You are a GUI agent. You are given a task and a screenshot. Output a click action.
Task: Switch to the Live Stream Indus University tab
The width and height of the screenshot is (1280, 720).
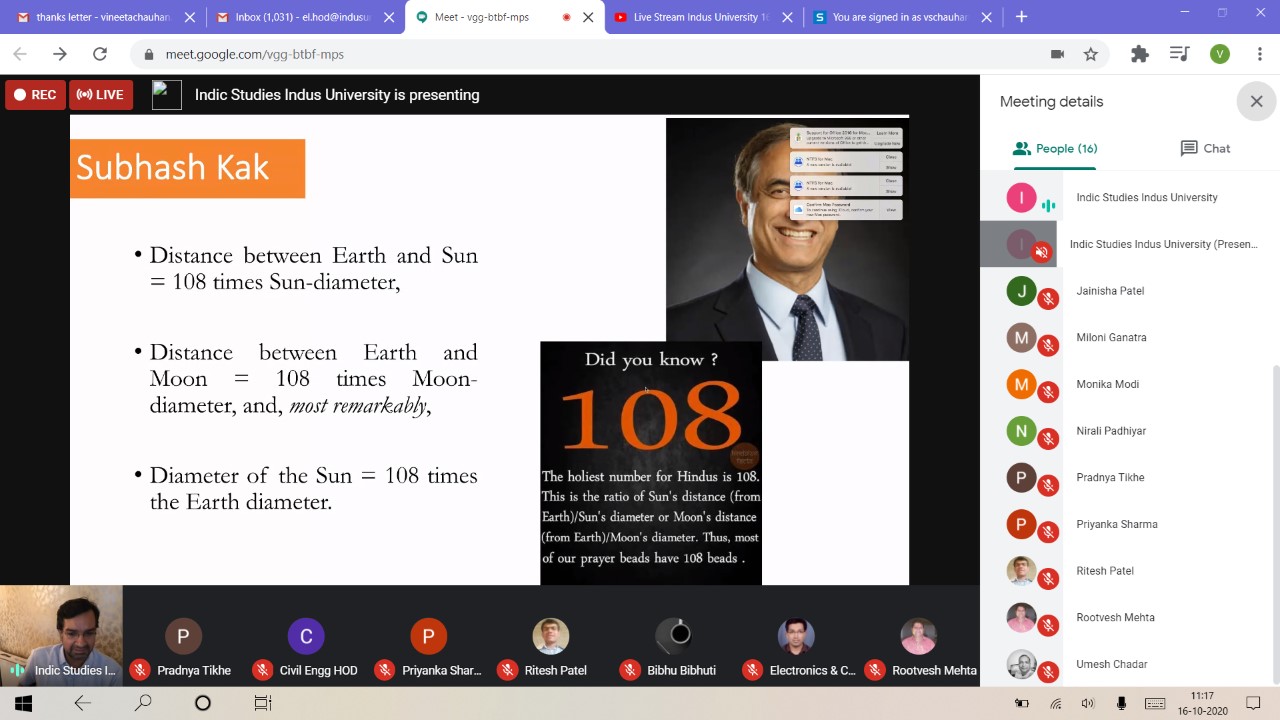pos(700,17)
